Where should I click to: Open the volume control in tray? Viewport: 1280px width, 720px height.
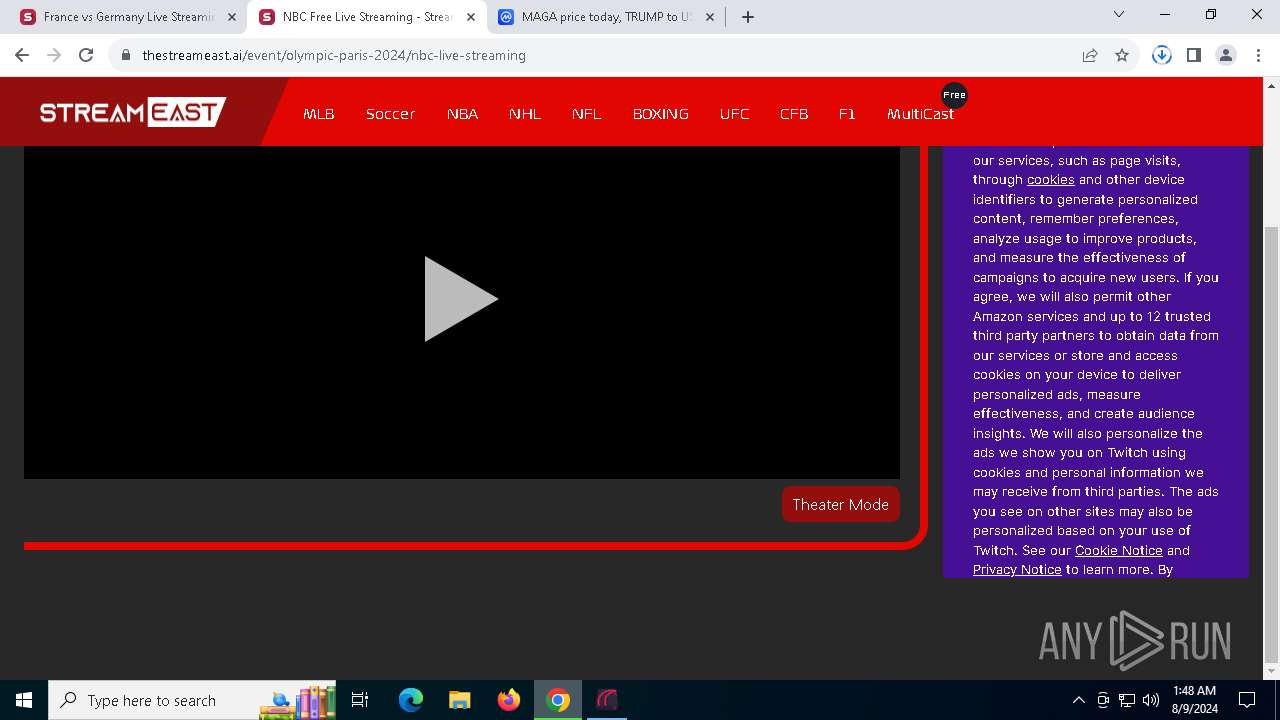1151,700
